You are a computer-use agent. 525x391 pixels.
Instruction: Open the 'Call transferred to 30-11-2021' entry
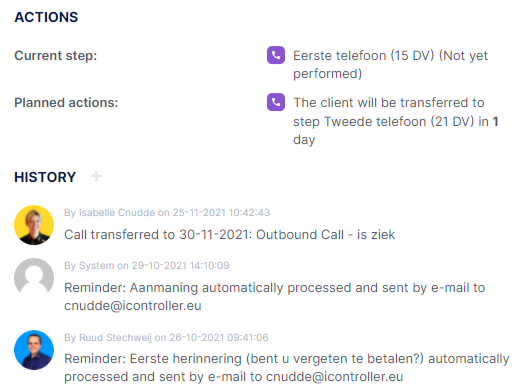coord(230,235)
